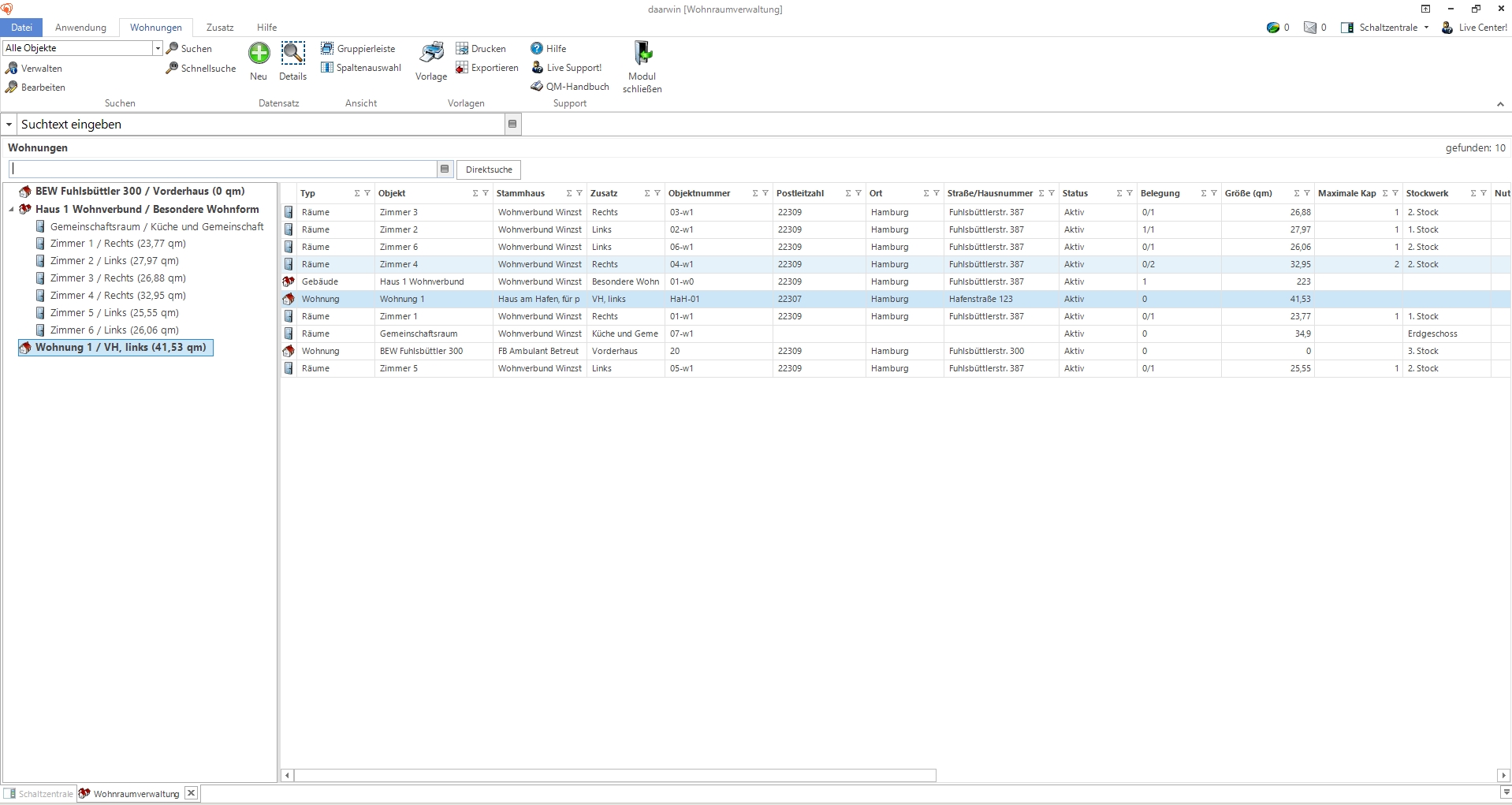
Task: Click the house icon of BEW Fuhlsbüttler 300 tree node
Action: click(25, 192)
